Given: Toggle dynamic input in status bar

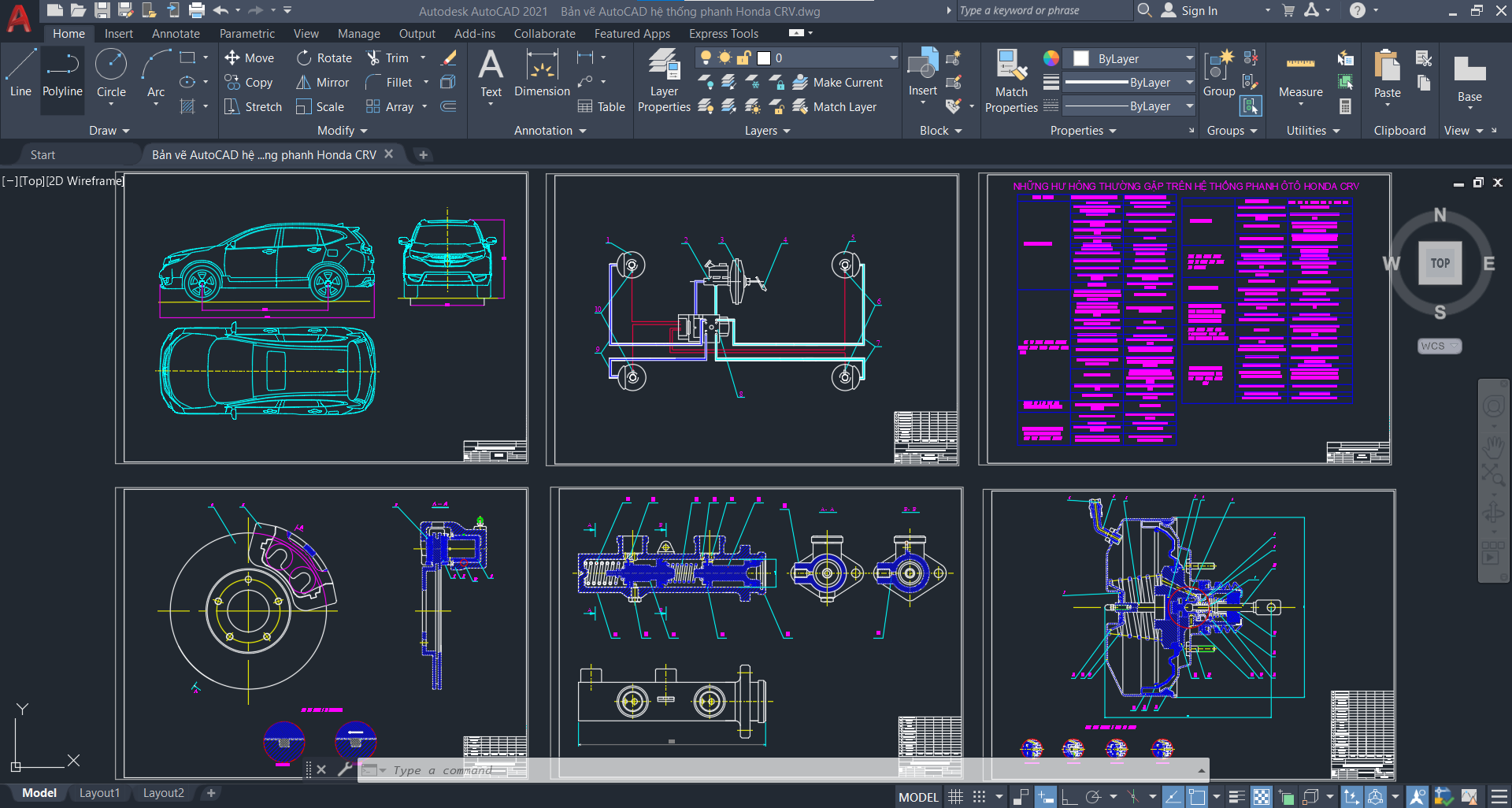Looking at the screenshot, I should (1045, 797).
